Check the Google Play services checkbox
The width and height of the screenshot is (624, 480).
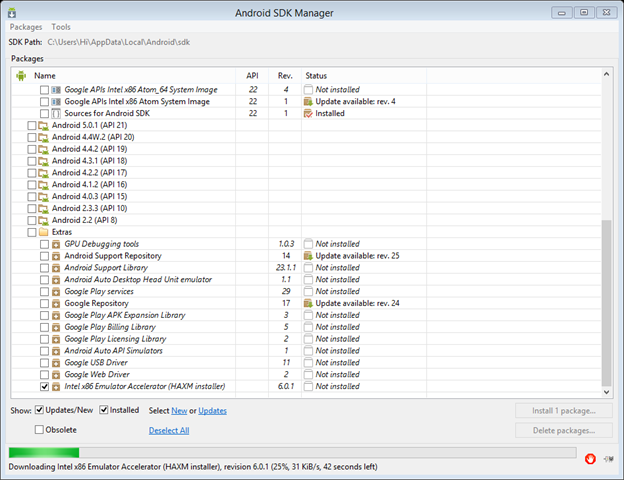click(x=43, y=291)
